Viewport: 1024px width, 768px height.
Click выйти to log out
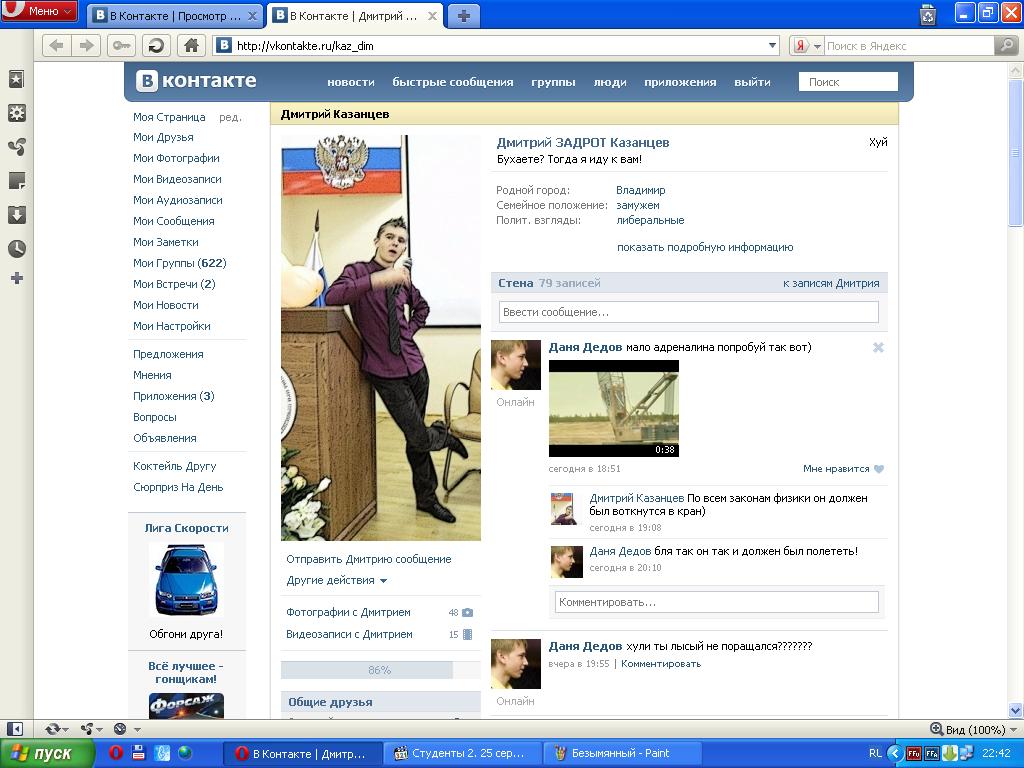click(752, 82)
